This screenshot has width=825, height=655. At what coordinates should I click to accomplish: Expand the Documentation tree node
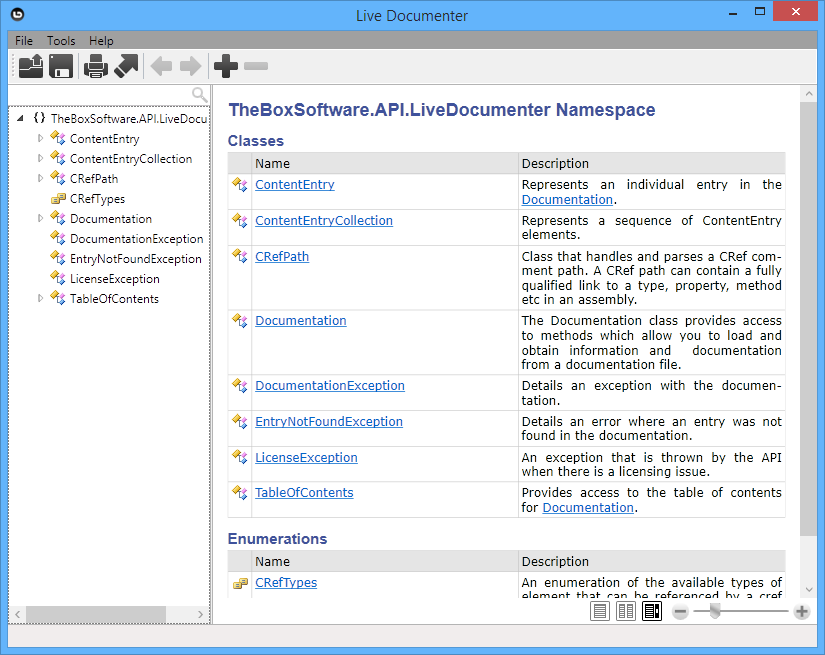[x=40, y=218]
